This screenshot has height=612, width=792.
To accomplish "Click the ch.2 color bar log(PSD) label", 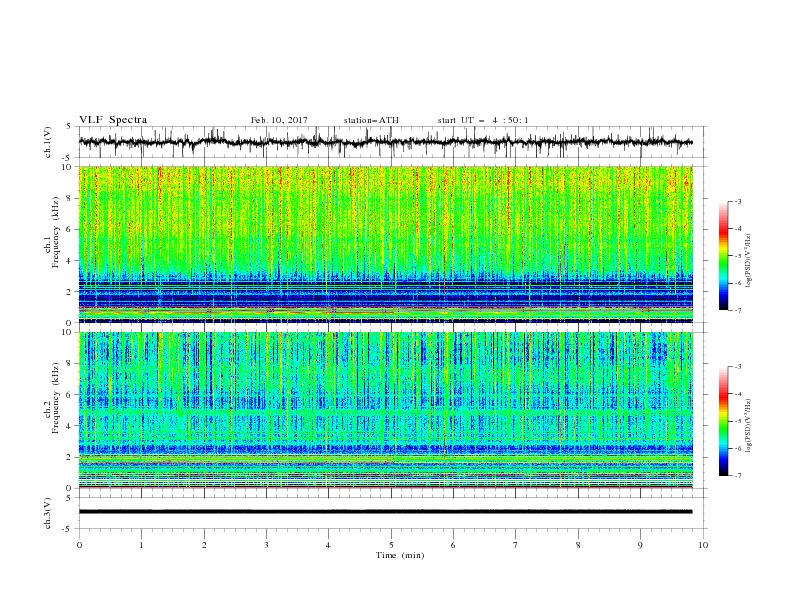I will [x=748, y=426].
